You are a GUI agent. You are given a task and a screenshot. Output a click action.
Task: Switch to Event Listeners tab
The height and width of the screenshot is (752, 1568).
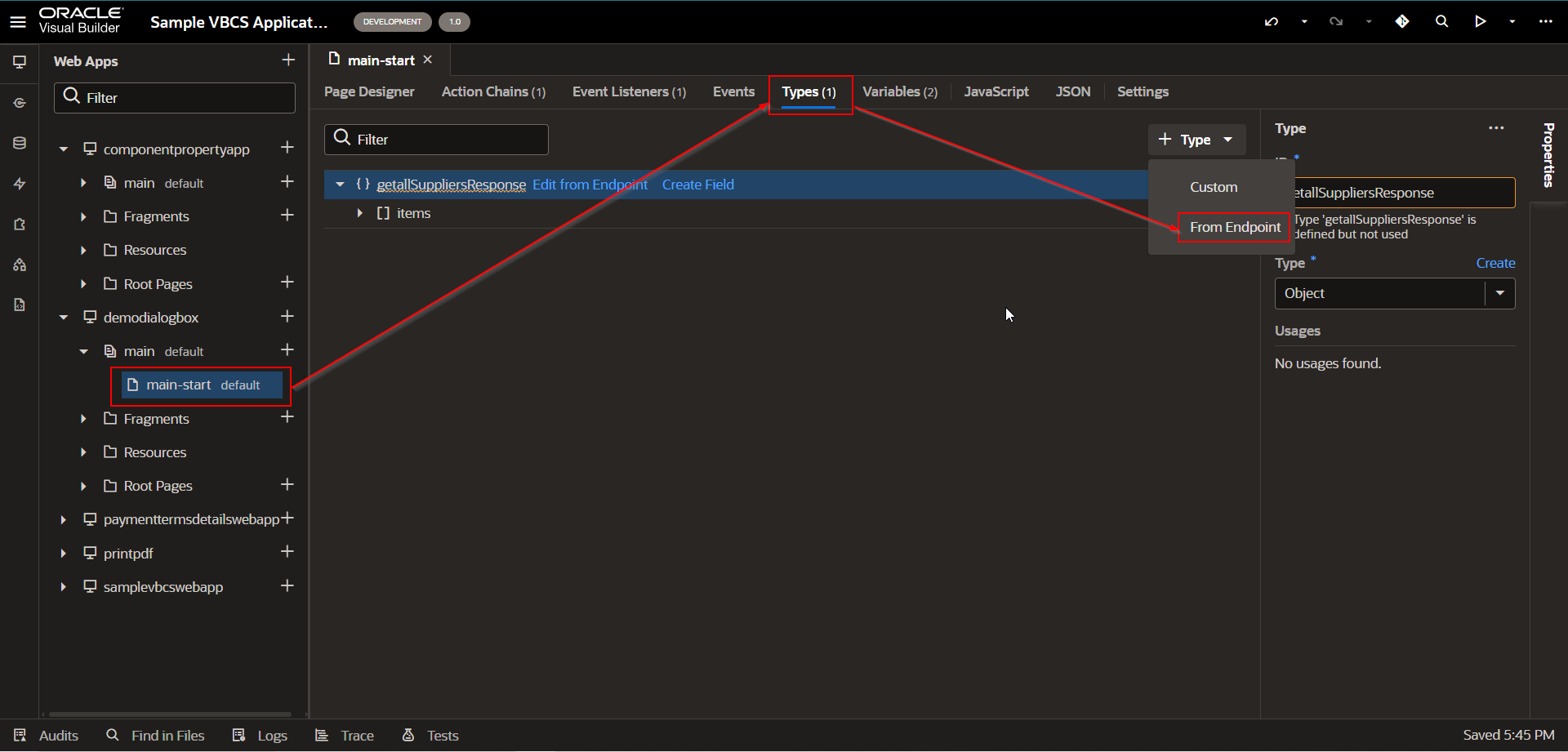(x=629, y=91)
